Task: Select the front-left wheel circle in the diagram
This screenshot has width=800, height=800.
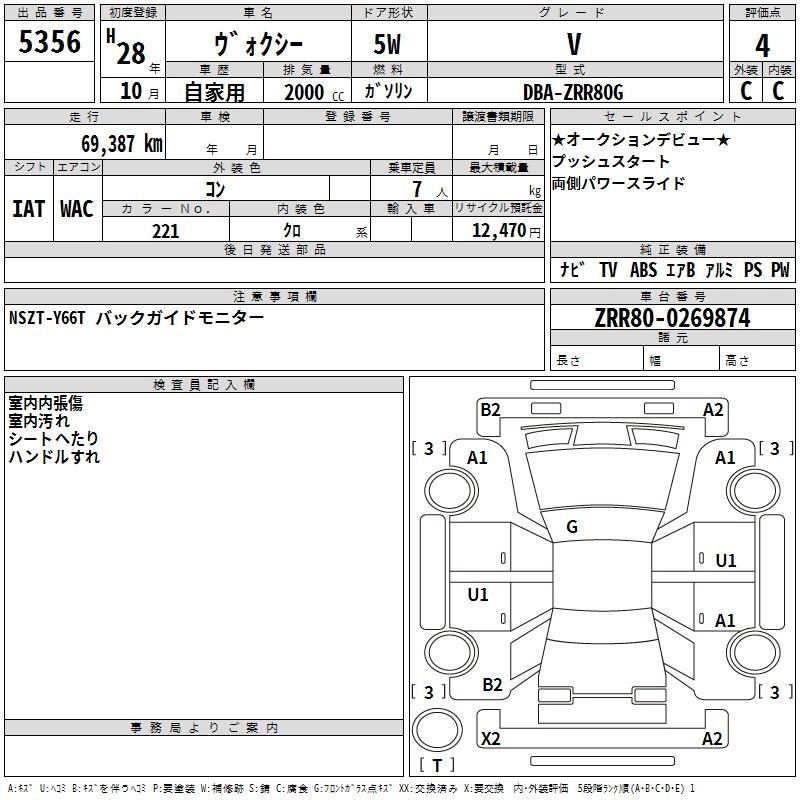Action: (x=451, y=491)
